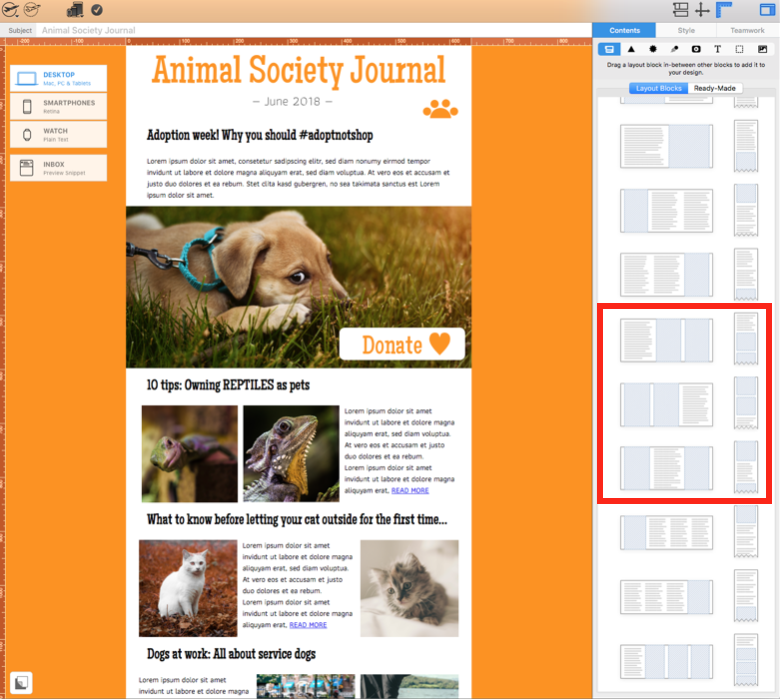The height and width of the screenshot is (699, 780).
Task: Click the send email airplane icon
Action: (x=10, y=9)
